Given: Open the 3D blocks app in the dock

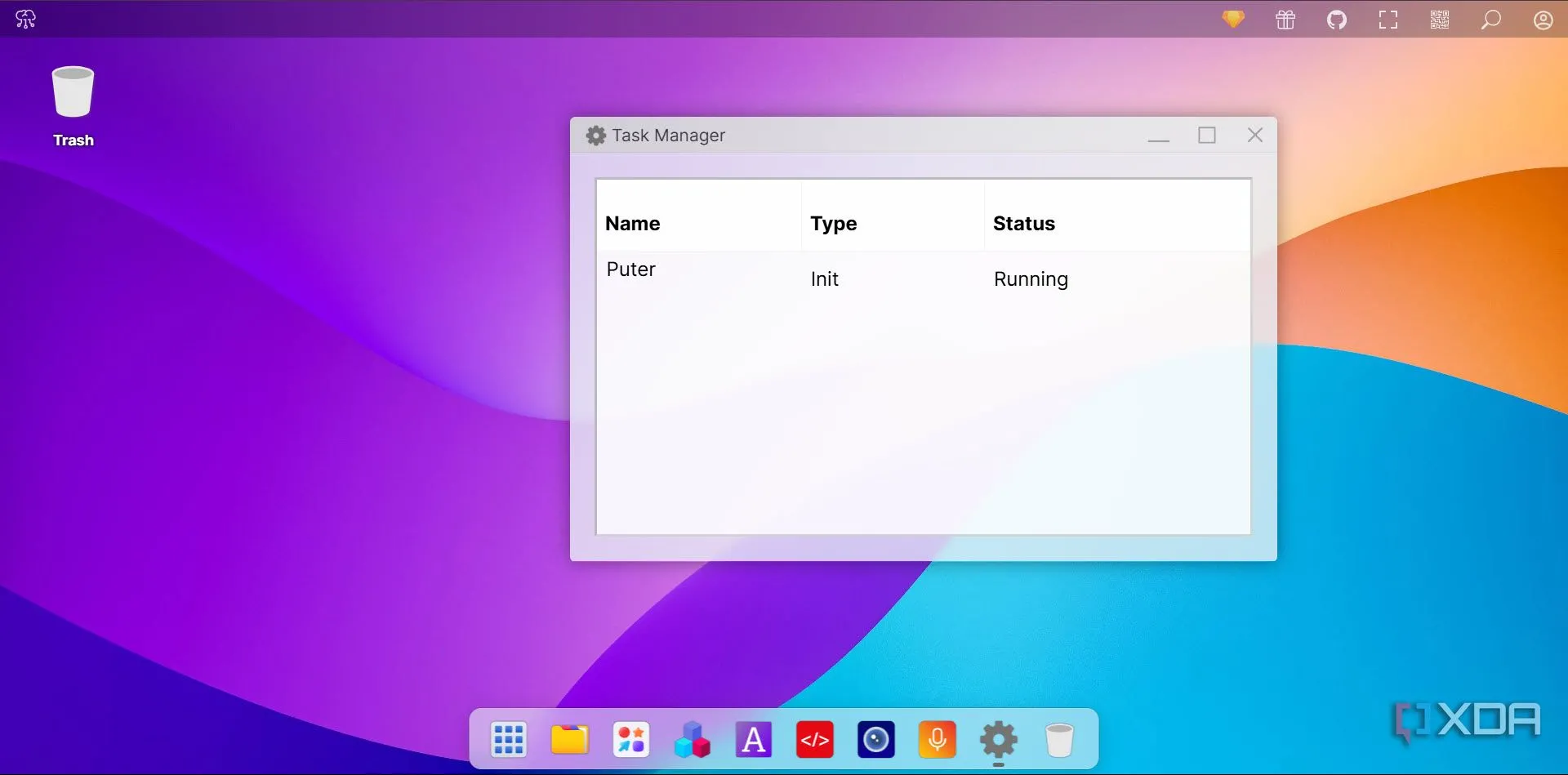Looking at the screenshot, I should click(692, 739).
